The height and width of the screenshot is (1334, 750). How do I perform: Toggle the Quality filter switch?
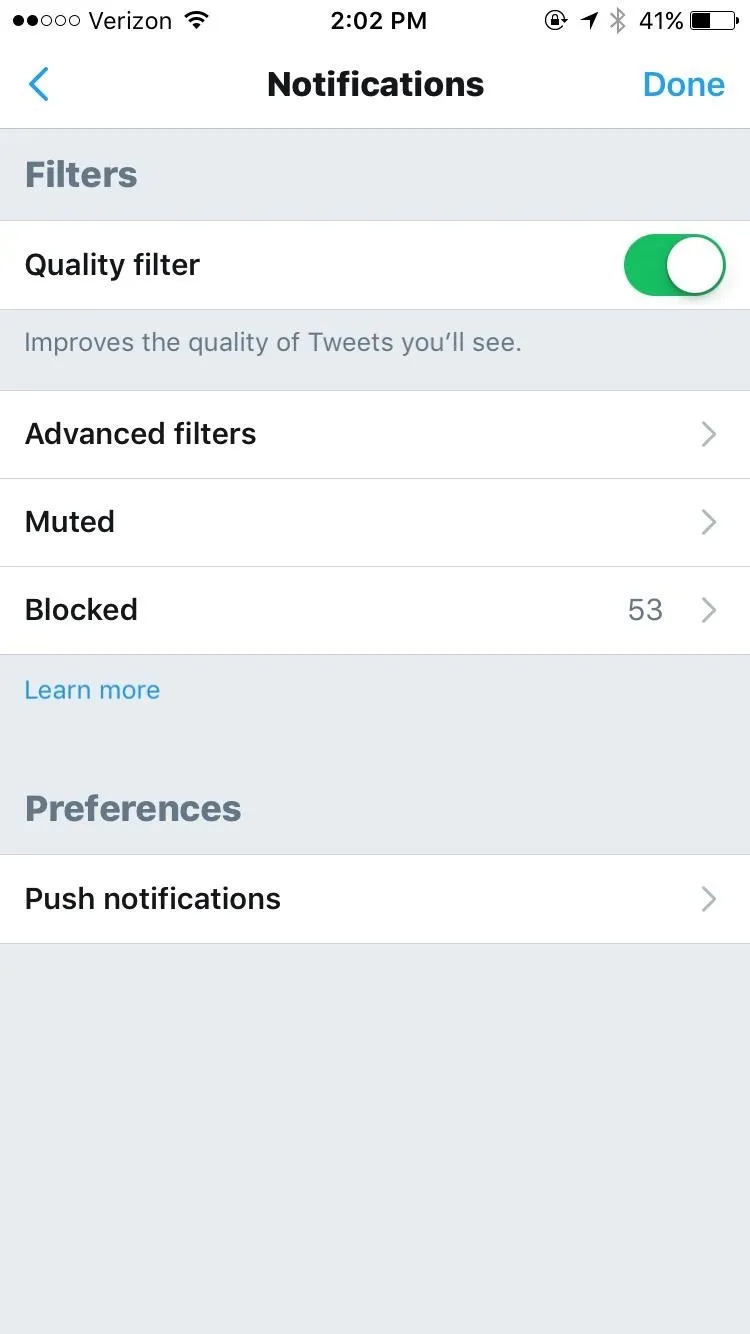(x=674, y=265)
